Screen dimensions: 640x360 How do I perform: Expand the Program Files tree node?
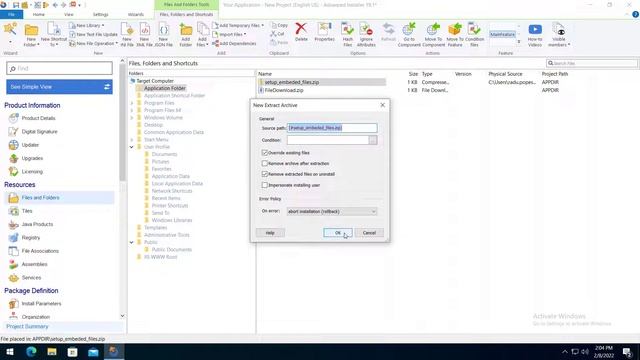[131, 103]
